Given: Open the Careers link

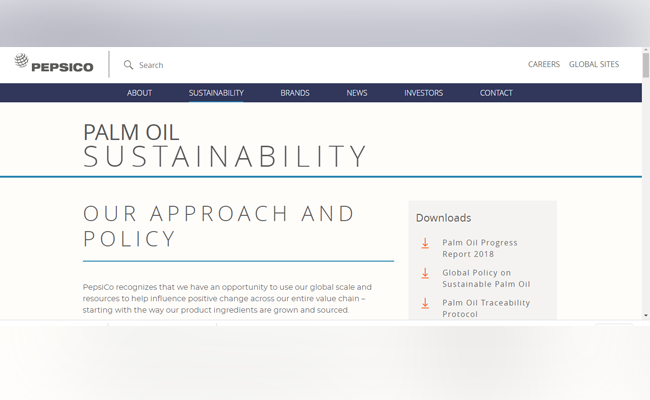Looking at the screenshot, I should coord(543,64).
